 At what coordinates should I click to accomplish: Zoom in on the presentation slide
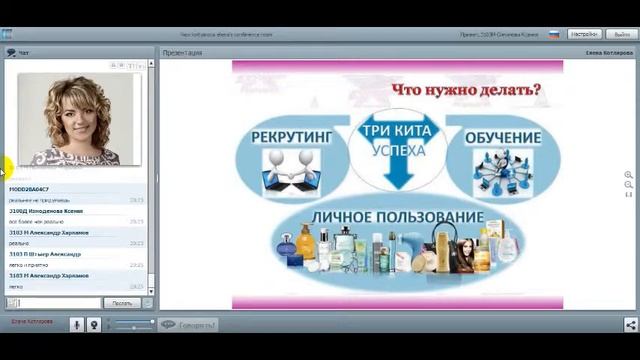628,175
